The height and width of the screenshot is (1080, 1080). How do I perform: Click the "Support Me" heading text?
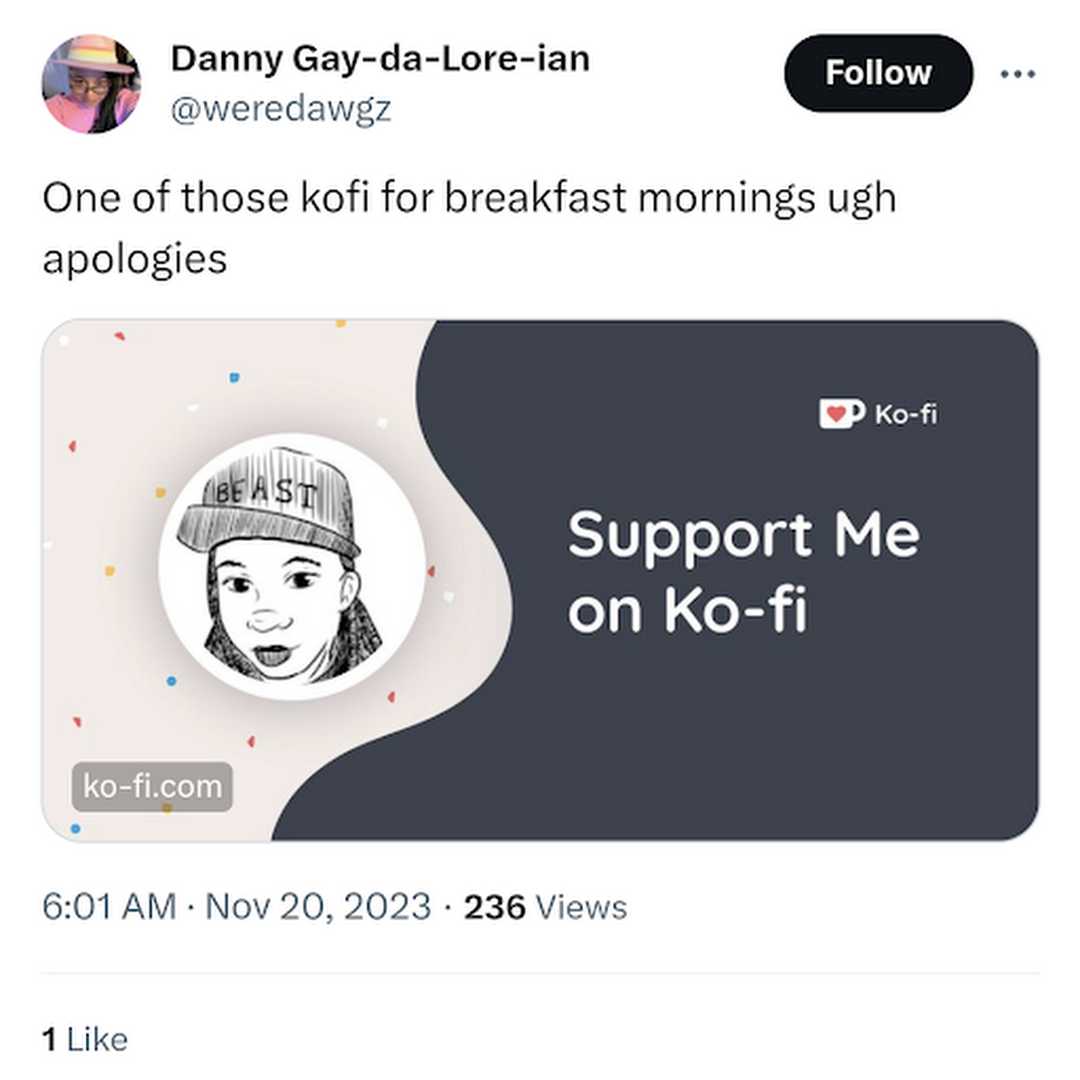pos(744,537)
